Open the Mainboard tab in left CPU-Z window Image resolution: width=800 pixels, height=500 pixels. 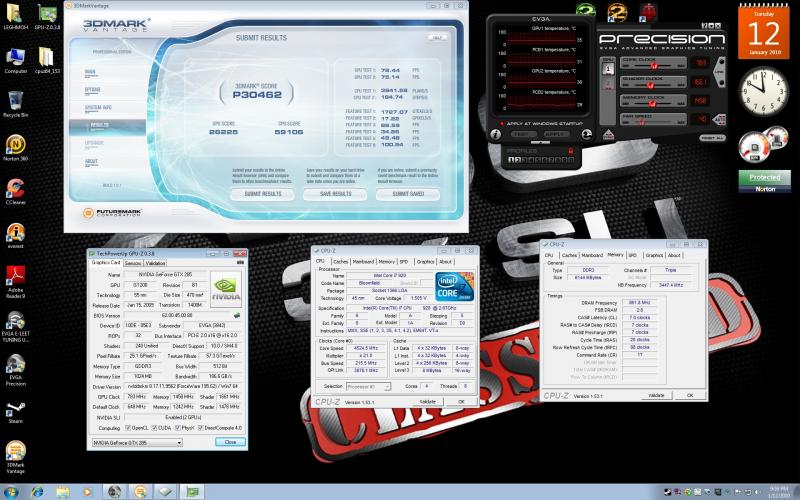click(x=363, y=262)
